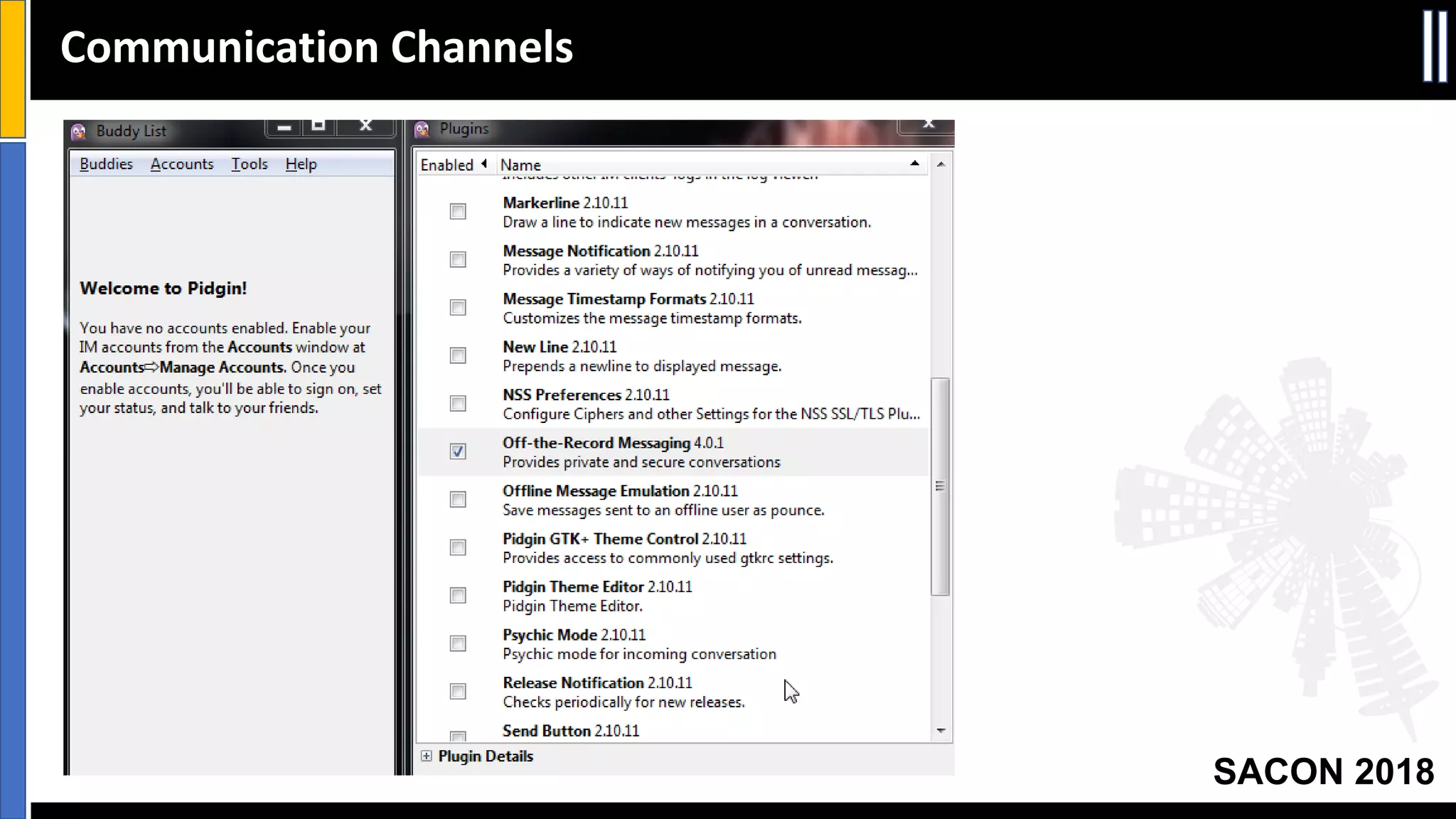Select the Message Notification 2.10.11 row
Screen dimensions: 1456x819
click(673, 260)
